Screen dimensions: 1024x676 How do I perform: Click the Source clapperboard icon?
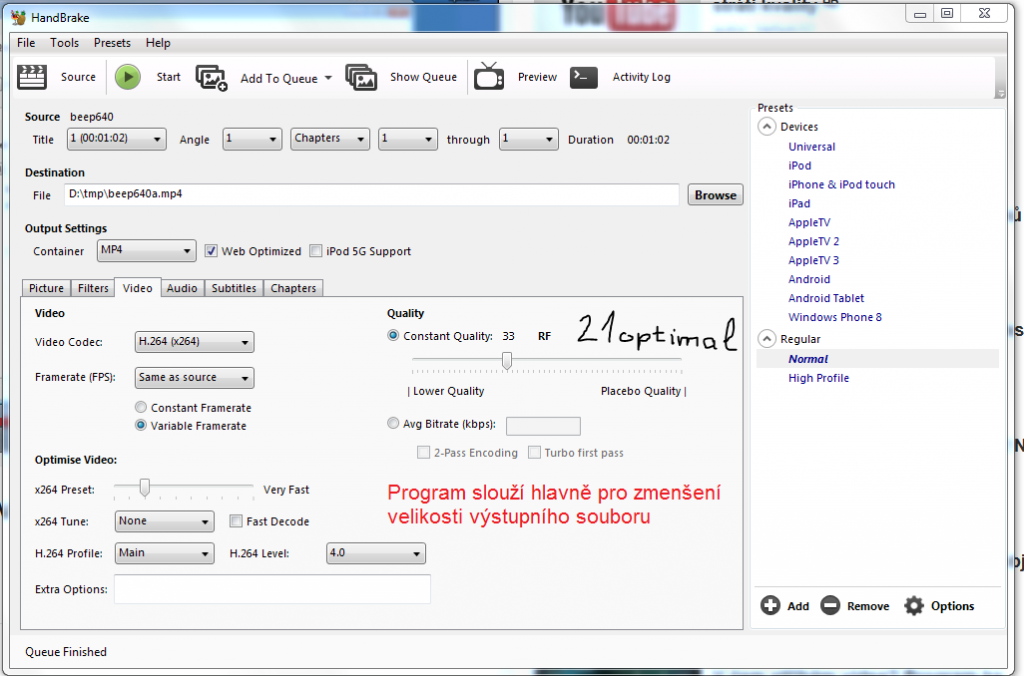33,77
